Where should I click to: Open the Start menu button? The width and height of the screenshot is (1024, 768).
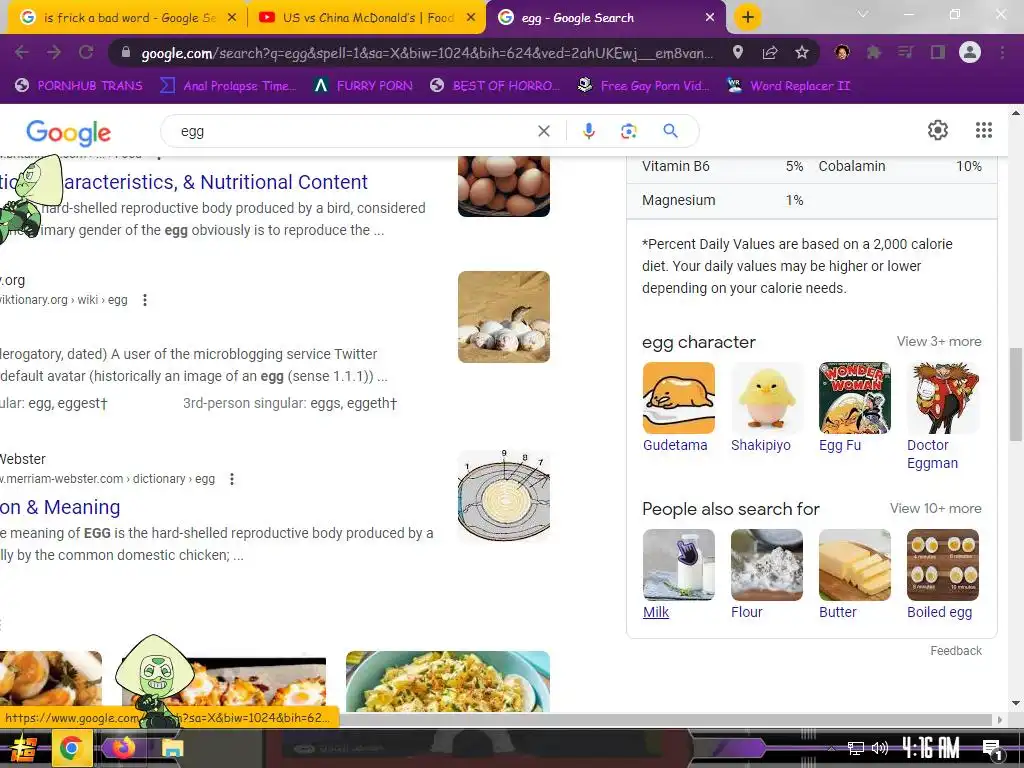(24, 748)
